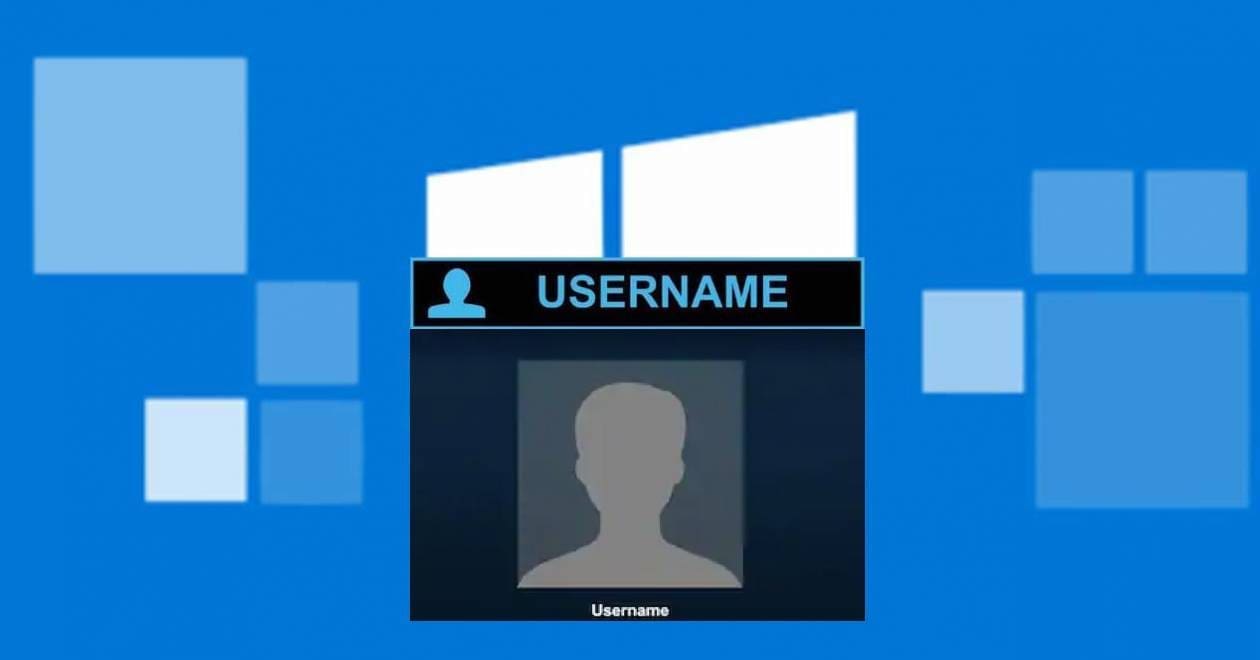Click the blue user silhouette icon
Screen dimensions: 1260x660
[456, 294]
